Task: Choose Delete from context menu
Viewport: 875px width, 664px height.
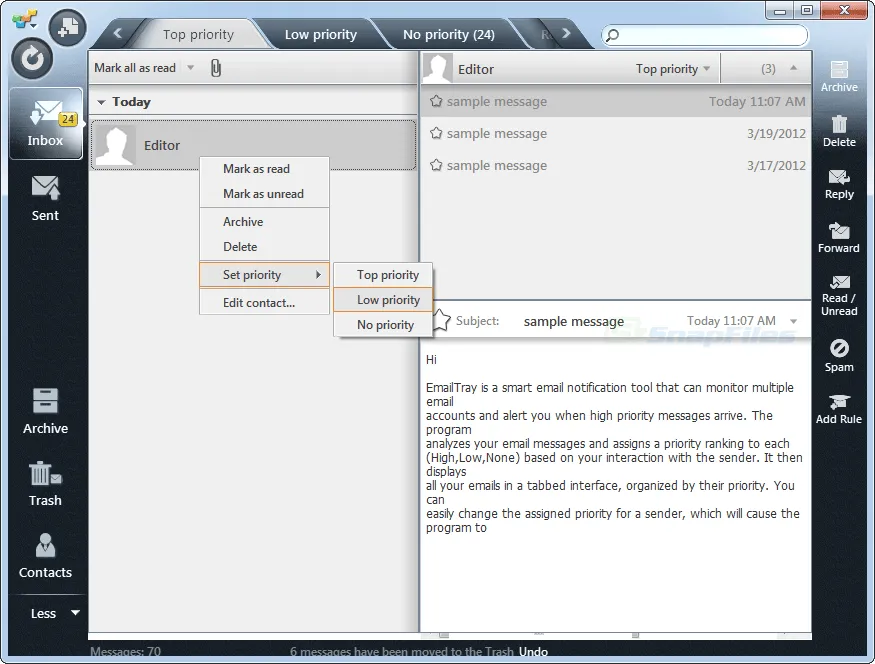Action: (x=265, y=247)
